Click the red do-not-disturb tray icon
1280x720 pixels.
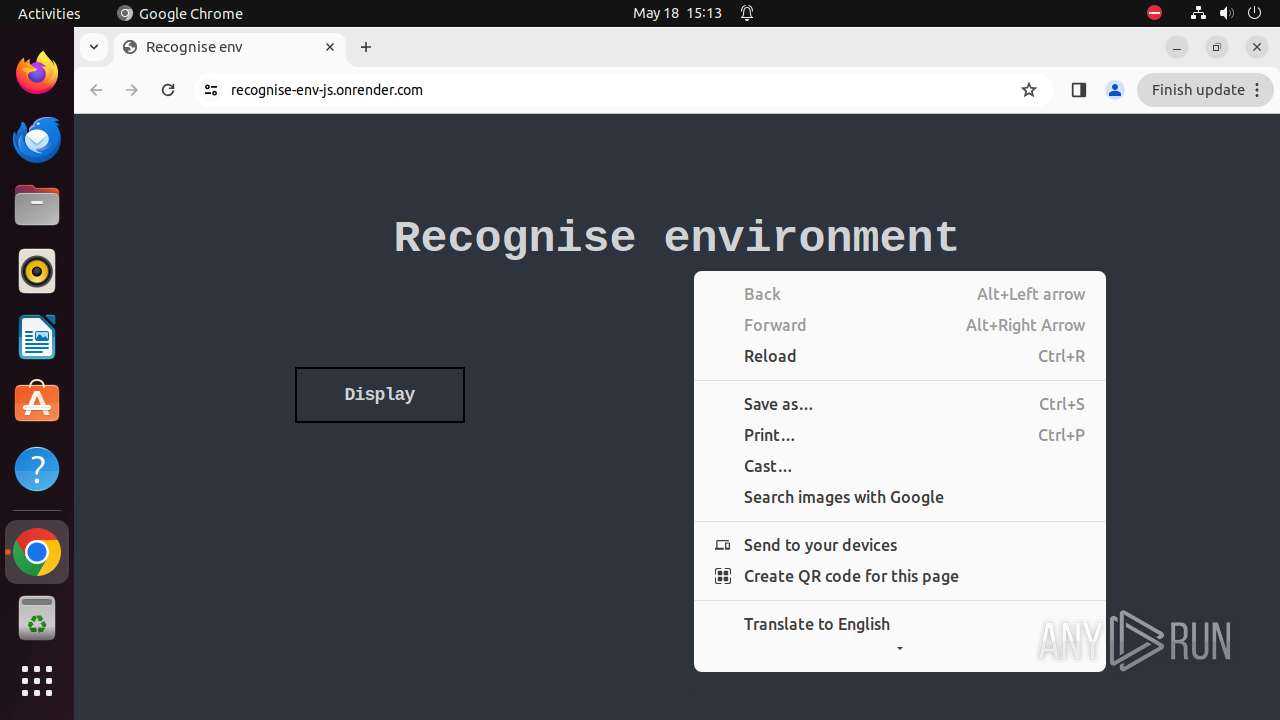(1154, 13)
